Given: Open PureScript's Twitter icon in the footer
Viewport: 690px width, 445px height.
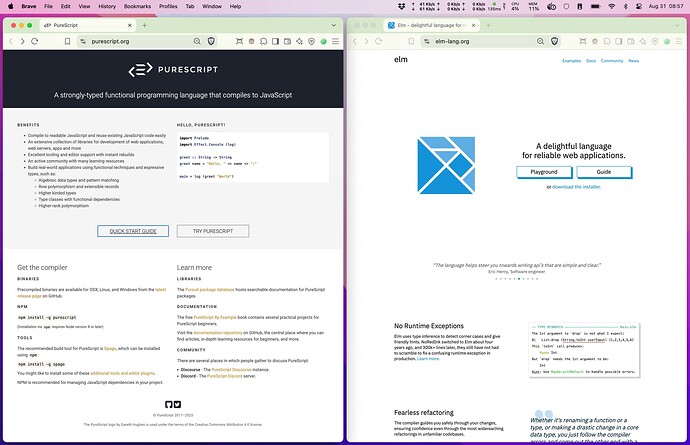Looking at the screenshot, I should tap(177, 405).
